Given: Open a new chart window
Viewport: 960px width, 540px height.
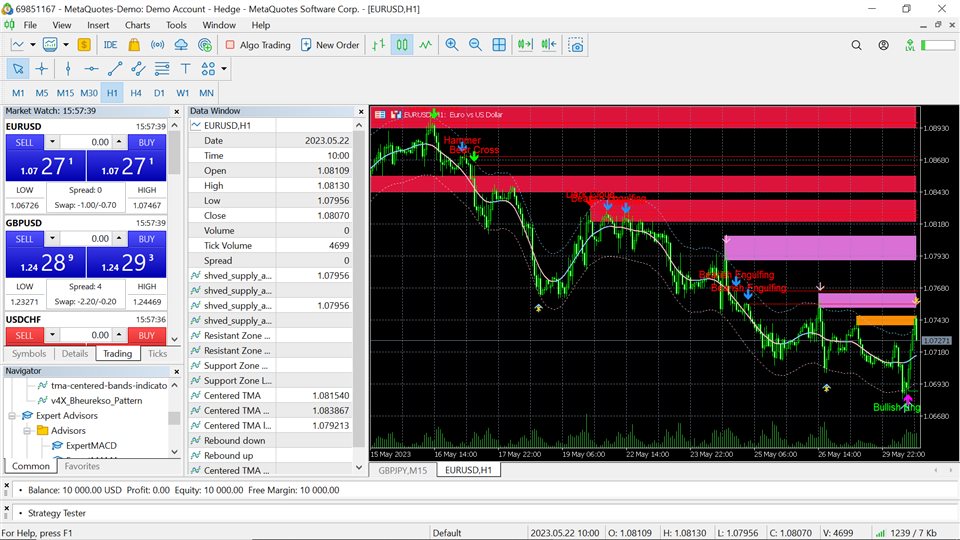Looking at the screenshot, I should point(18,45).
